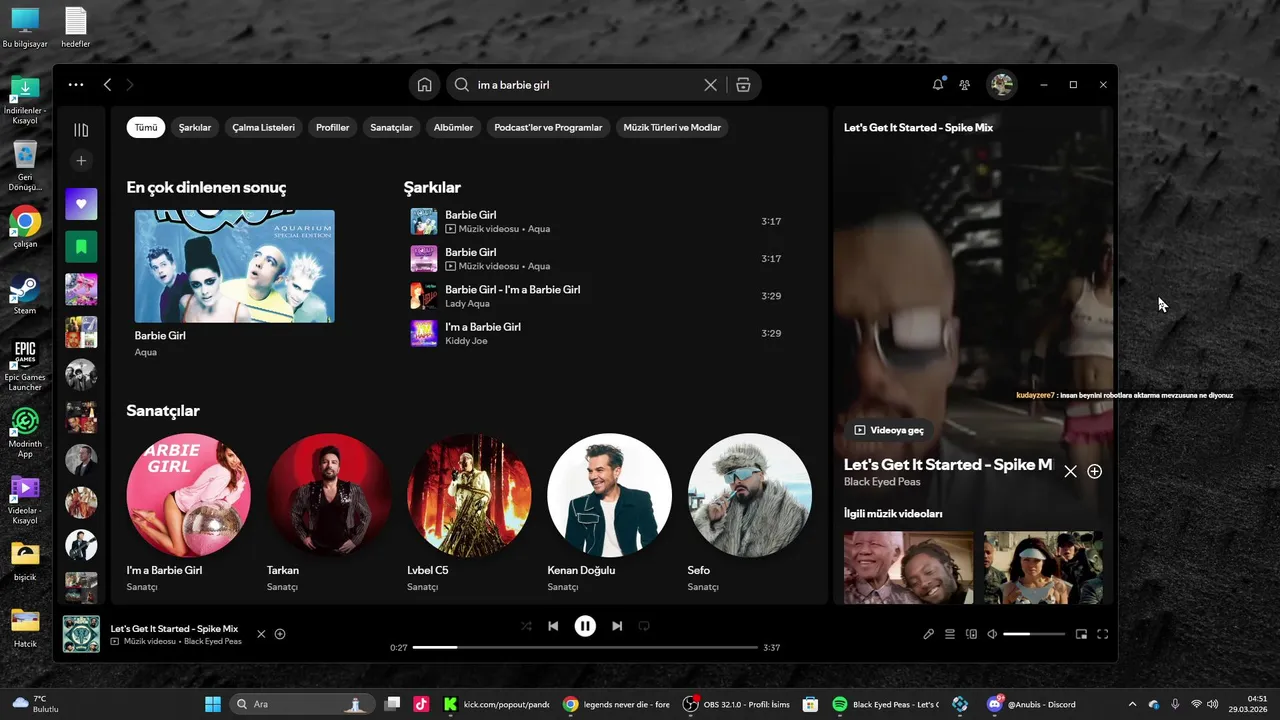The image size is (1280, 720).
Task: Open the three-dots Spotify menu
Action: pyautogui.click(x=76, y=85)
